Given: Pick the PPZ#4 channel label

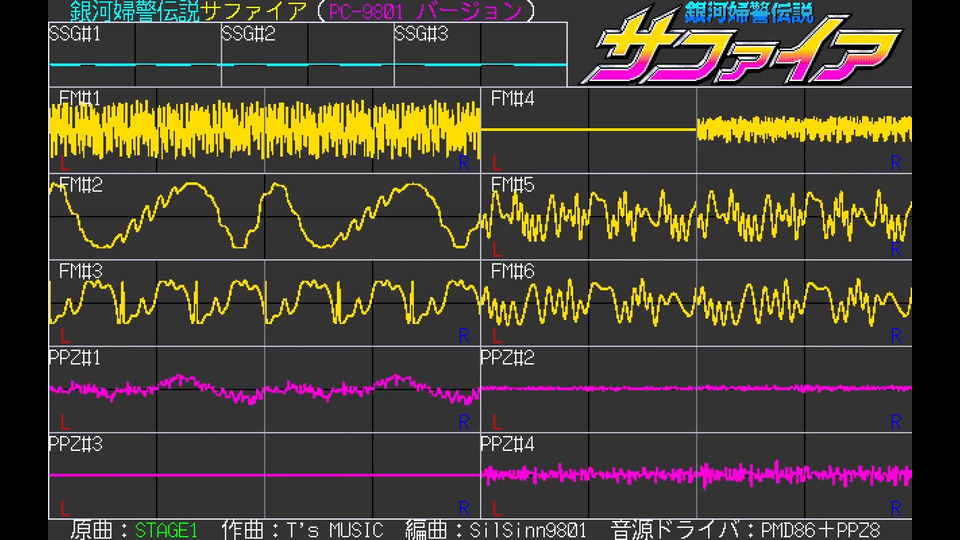Looking at the screenshot, I should 507,444.
